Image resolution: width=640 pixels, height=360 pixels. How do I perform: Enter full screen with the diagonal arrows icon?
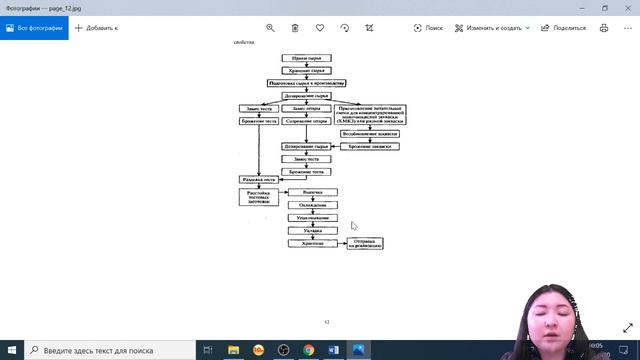628,328
